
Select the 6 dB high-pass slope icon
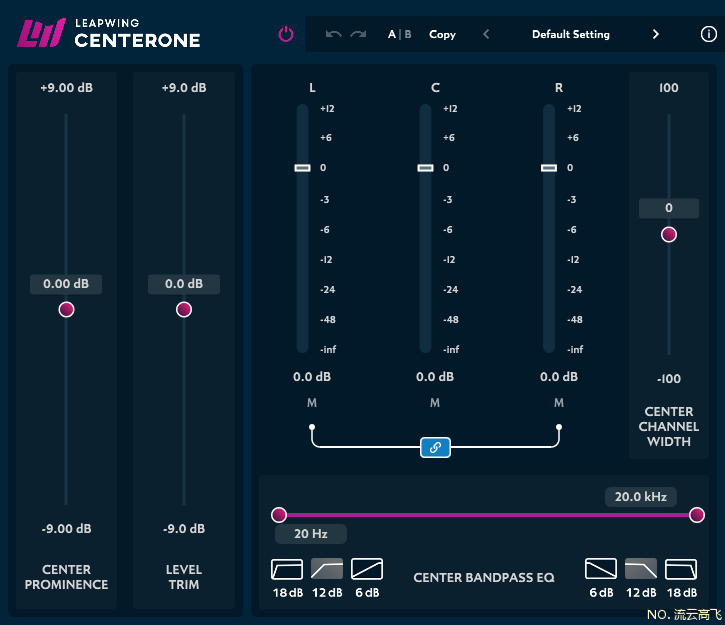pyautogui.click(x=367, y=569)
